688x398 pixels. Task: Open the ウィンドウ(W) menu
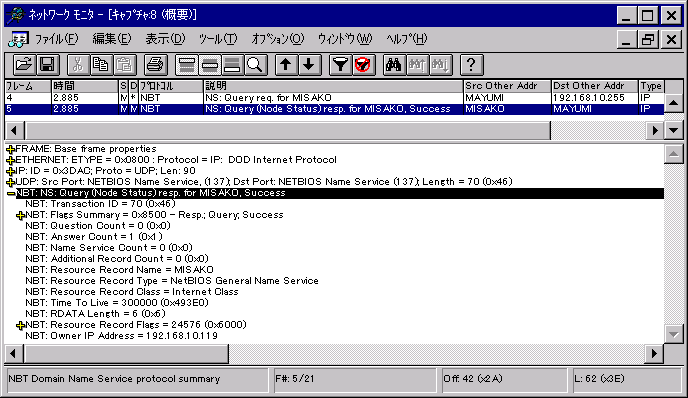(345, 39)
